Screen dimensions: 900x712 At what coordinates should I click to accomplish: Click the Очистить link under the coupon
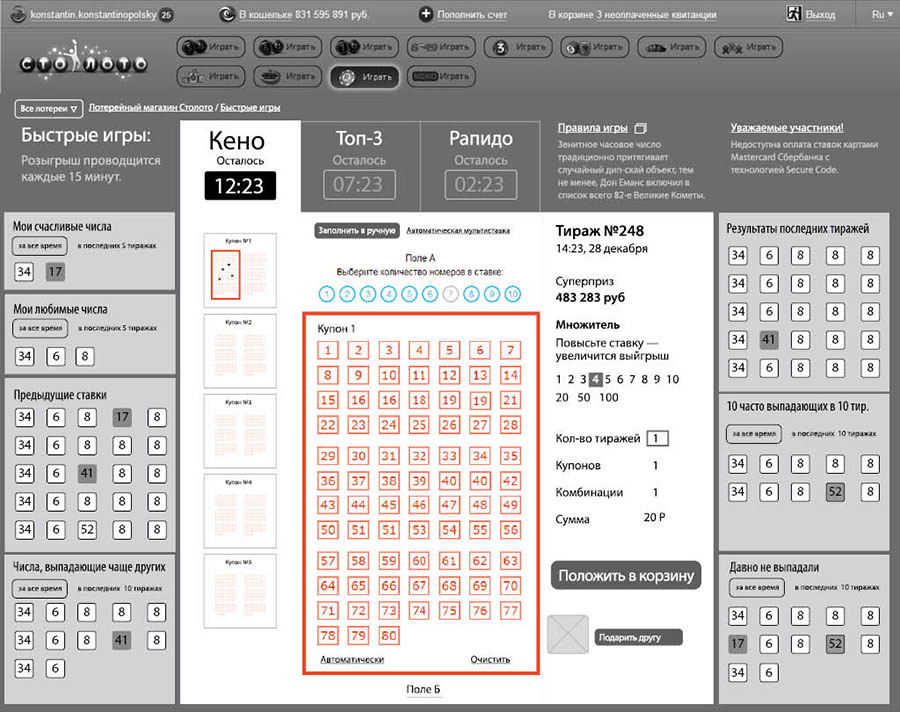click(490, 660)
